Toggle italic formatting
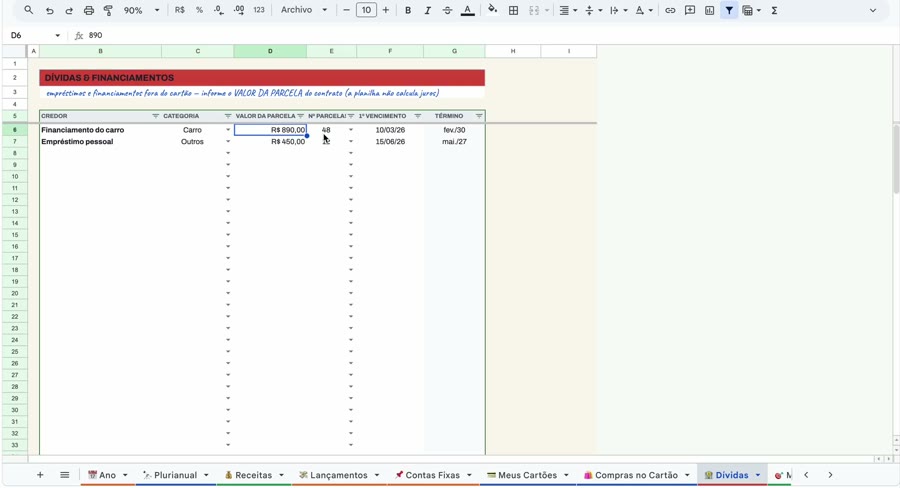900x488 pixels. click(427, 10)
